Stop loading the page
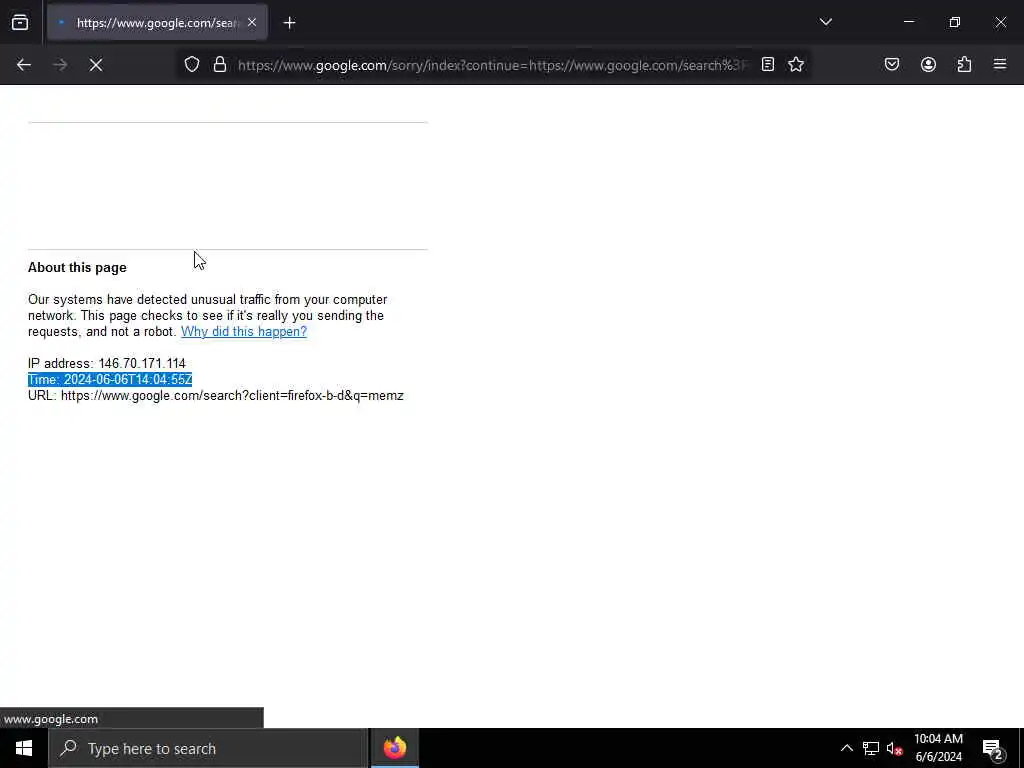The width and height of the screenshot is (1024, 768). [96, 65]
